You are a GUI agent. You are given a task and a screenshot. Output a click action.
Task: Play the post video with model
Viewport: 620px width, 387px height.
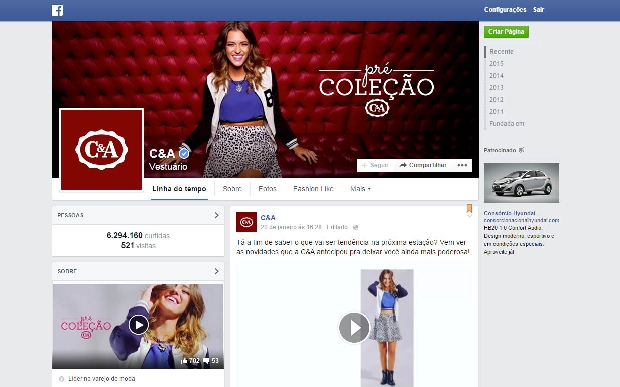354,328
